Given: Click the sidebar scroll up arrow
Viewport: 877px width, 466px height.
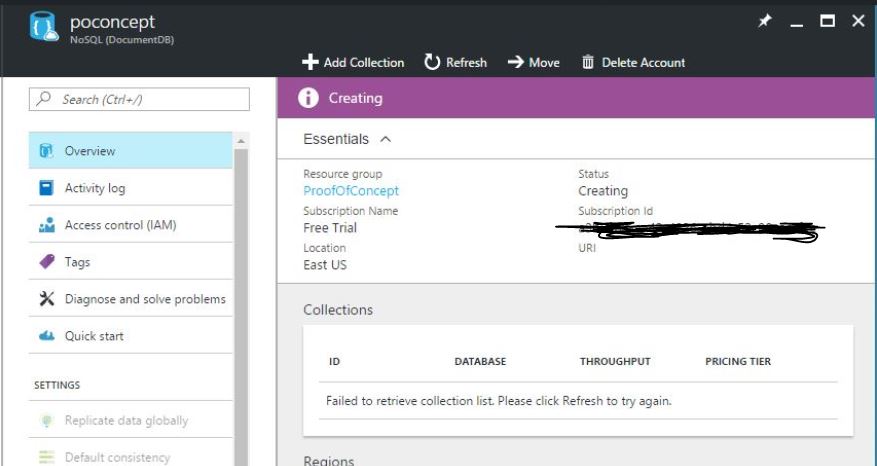Looking at the screenshot, I should (241, 141).
